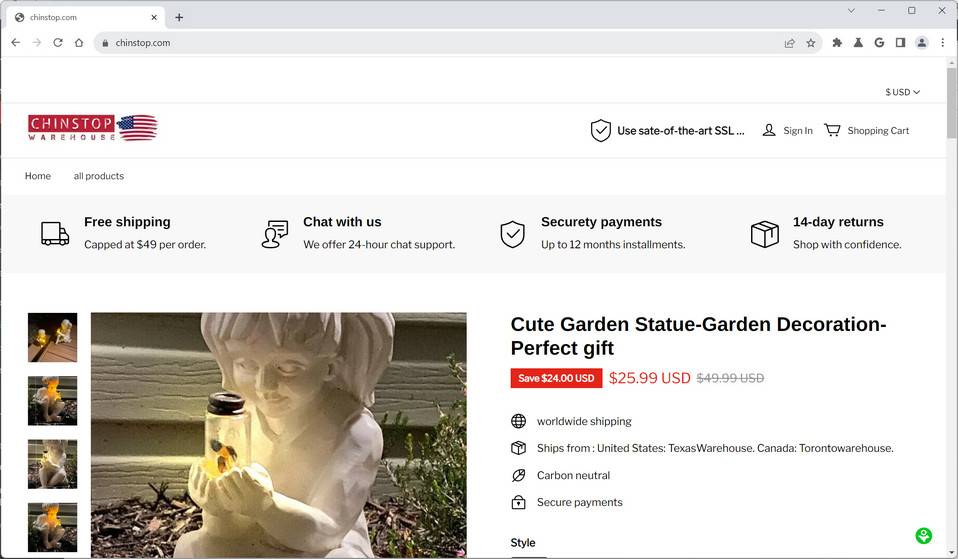Click the 'Carbon neutral' text
The height and width of the screenshot is (559, 958).
573,475
